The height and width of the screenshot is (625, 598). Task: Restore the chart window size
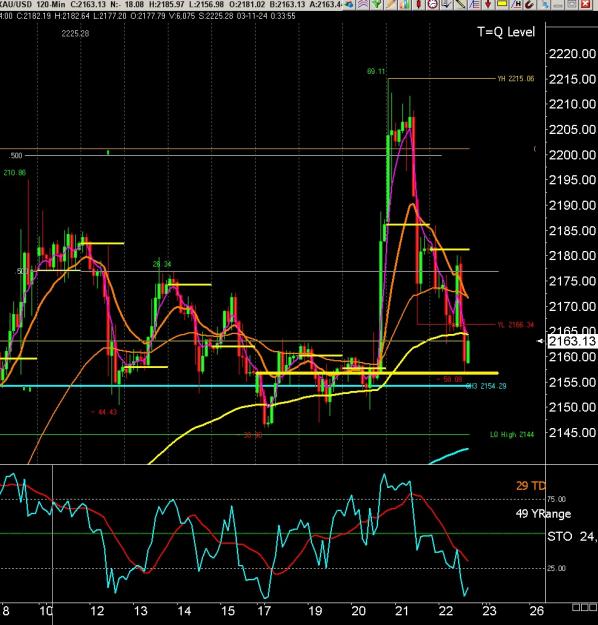pos(572,4)
